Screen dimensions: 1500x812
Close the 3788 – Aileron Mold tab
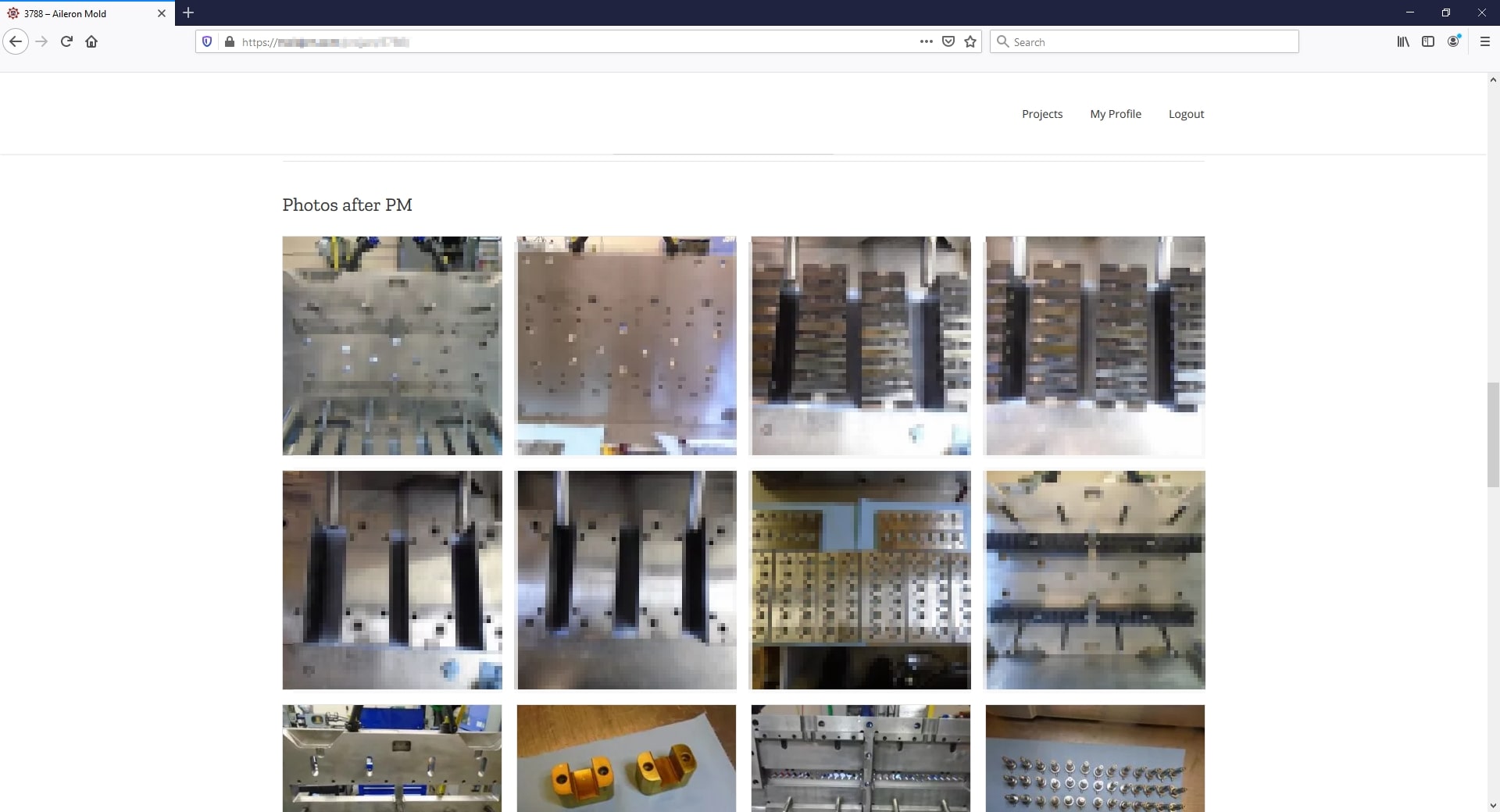162,13
